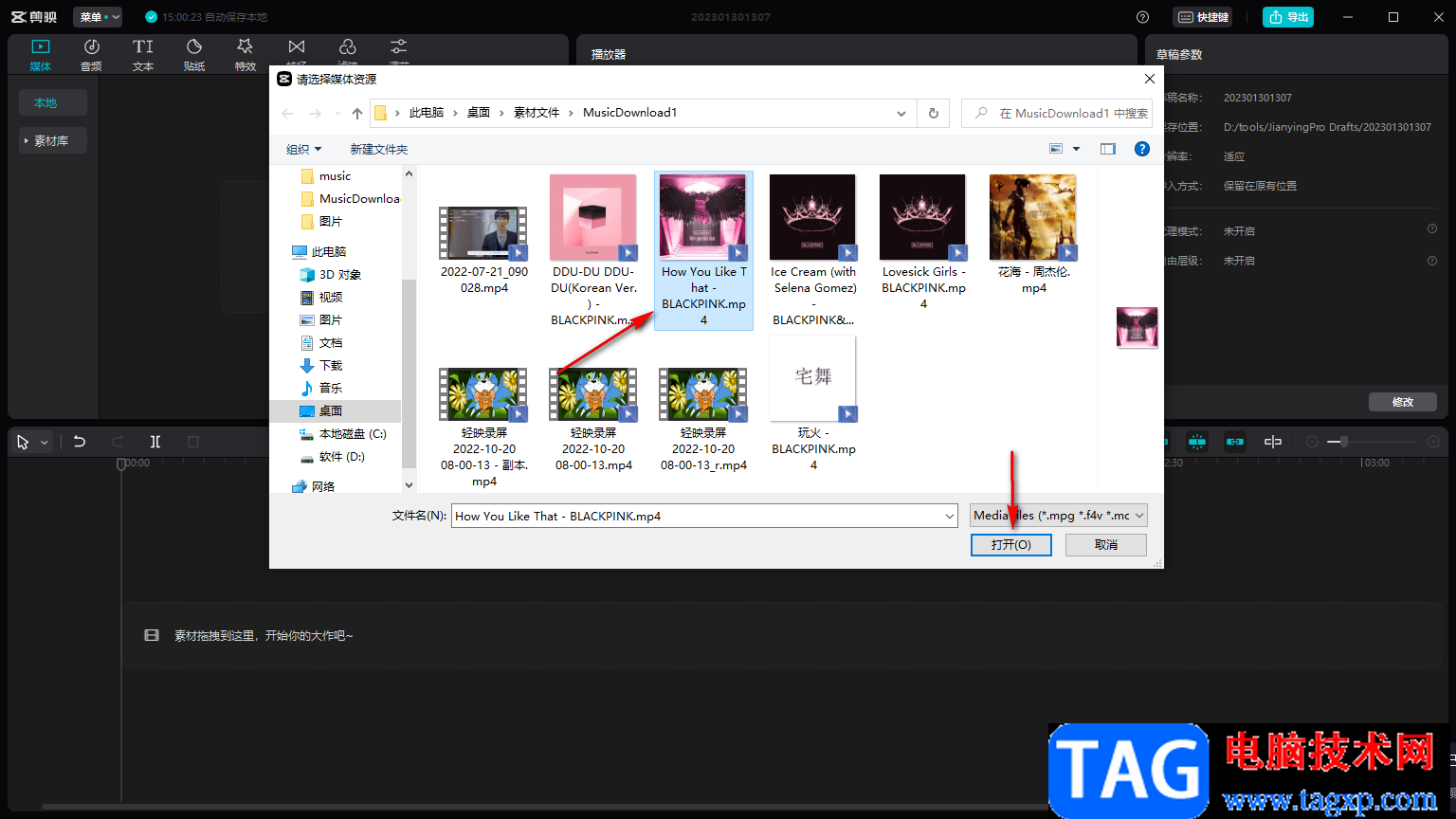
Task: Click 素材文件 in the address breadcrumb
Action: click(537, 113)
